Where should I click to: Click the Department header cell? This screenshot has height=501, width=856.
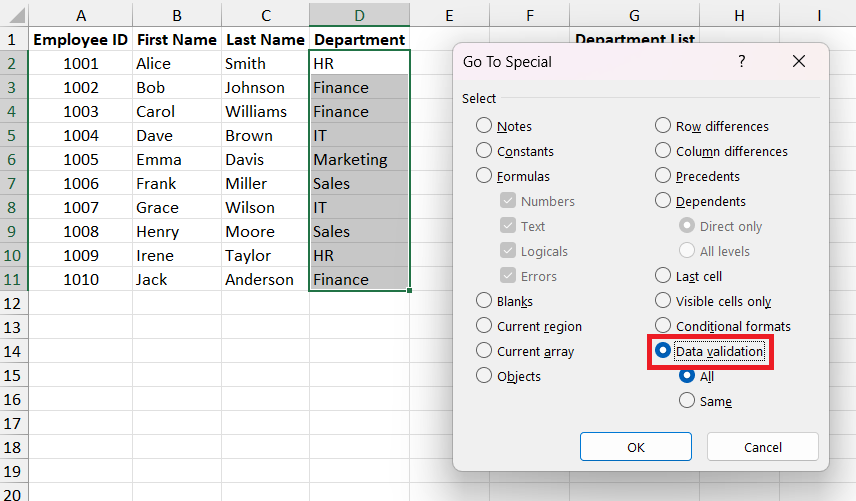[359, 39]
